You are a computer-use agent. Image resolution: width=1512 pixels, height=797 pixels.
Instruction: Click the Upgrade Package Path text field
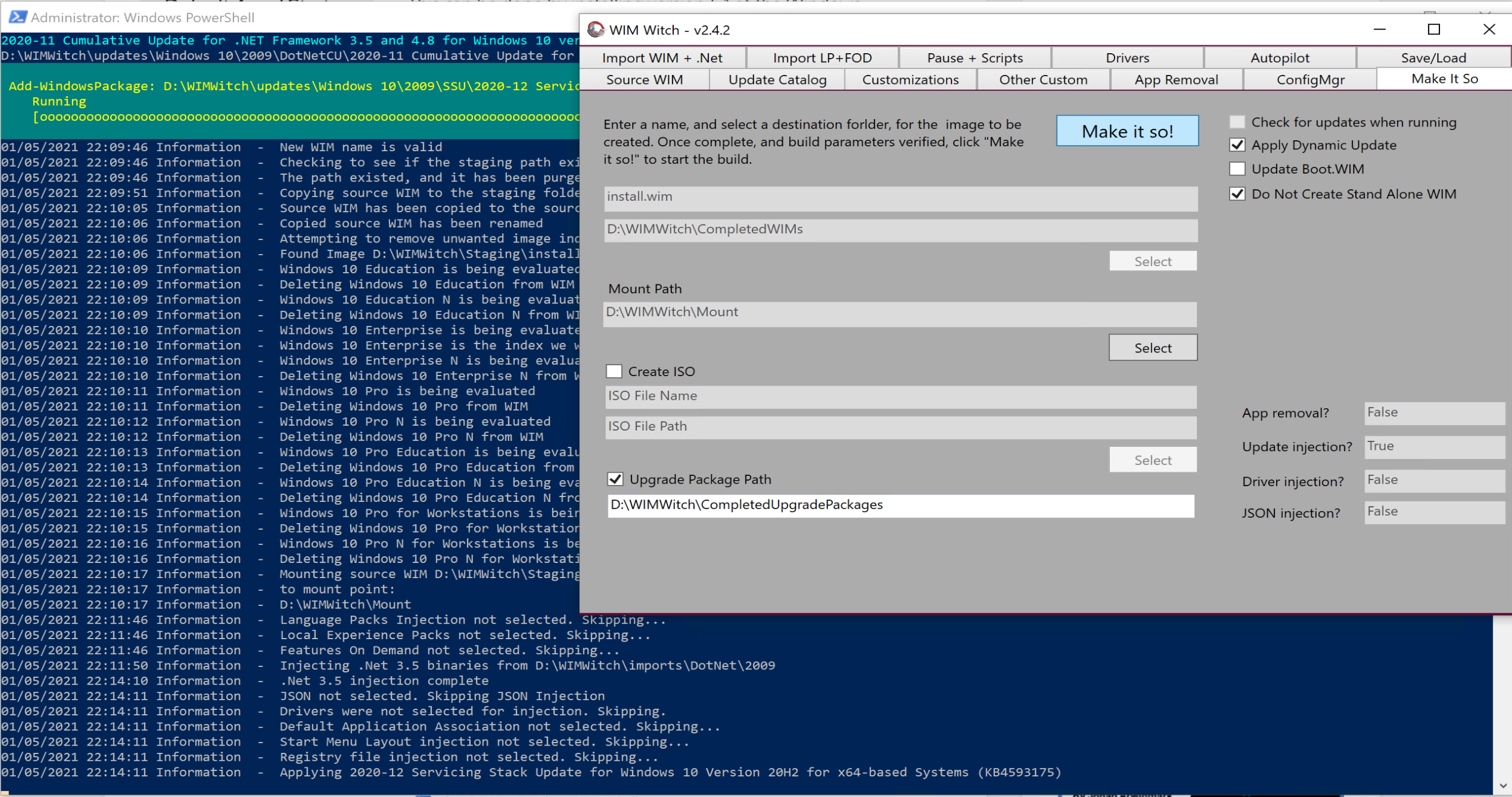click(x=900, y=506)
